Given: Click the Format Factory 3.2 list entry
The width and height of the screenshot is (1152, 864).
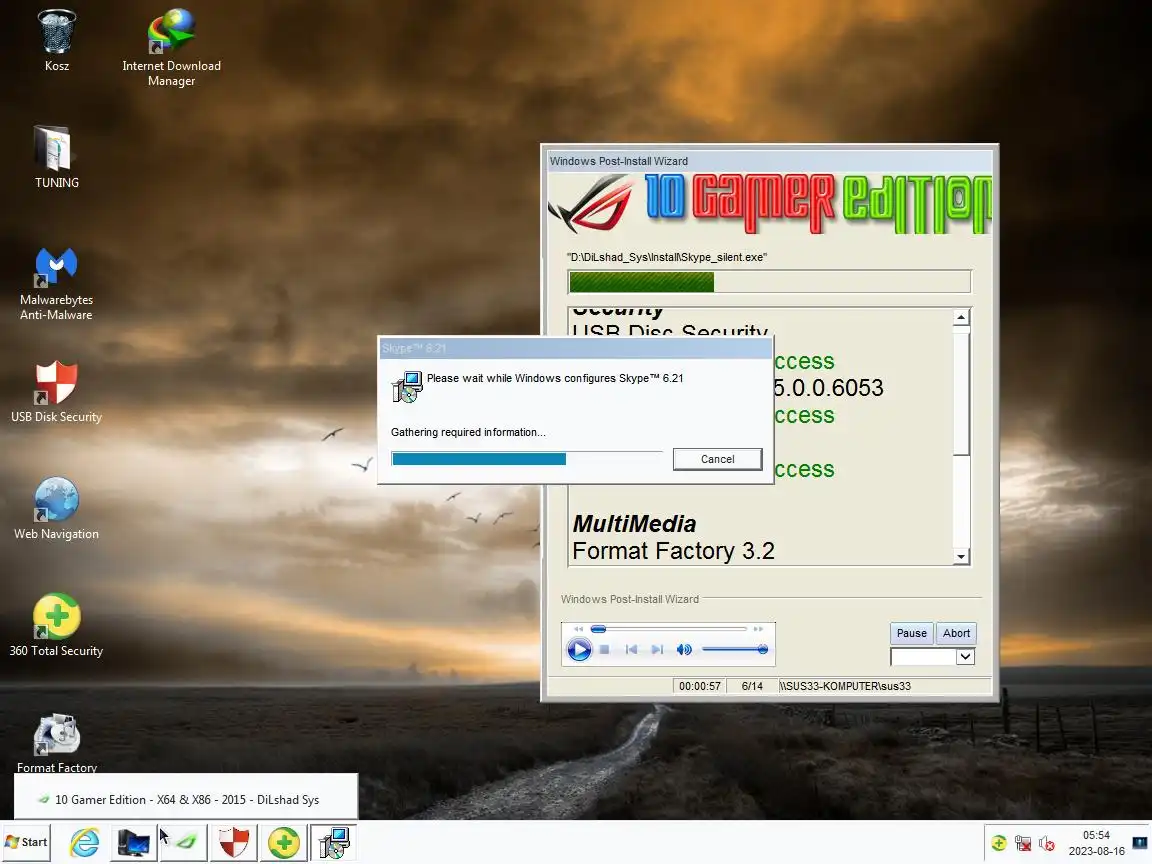Looking at the screenshot, I should click(673, 551).
